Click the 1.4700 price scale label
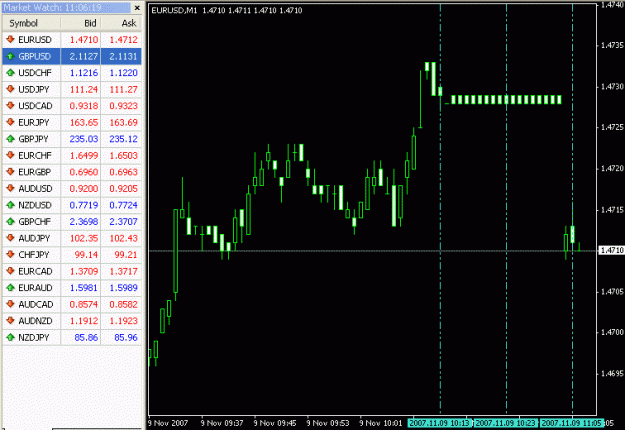Image resolution: width=625 pixels, height=430 pixels. [x=612, y=332]
